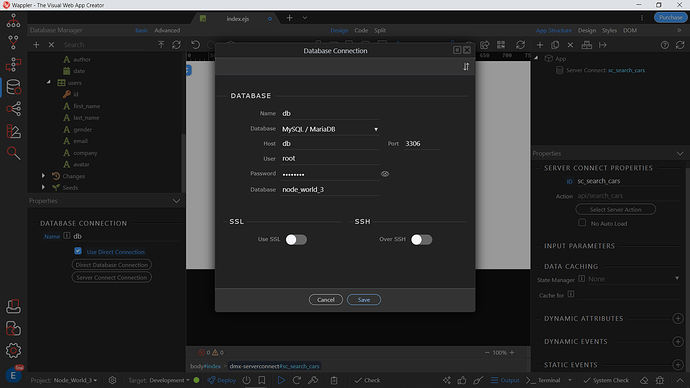
Task: Open the settings gear in left sidebar
Action: 13,350
